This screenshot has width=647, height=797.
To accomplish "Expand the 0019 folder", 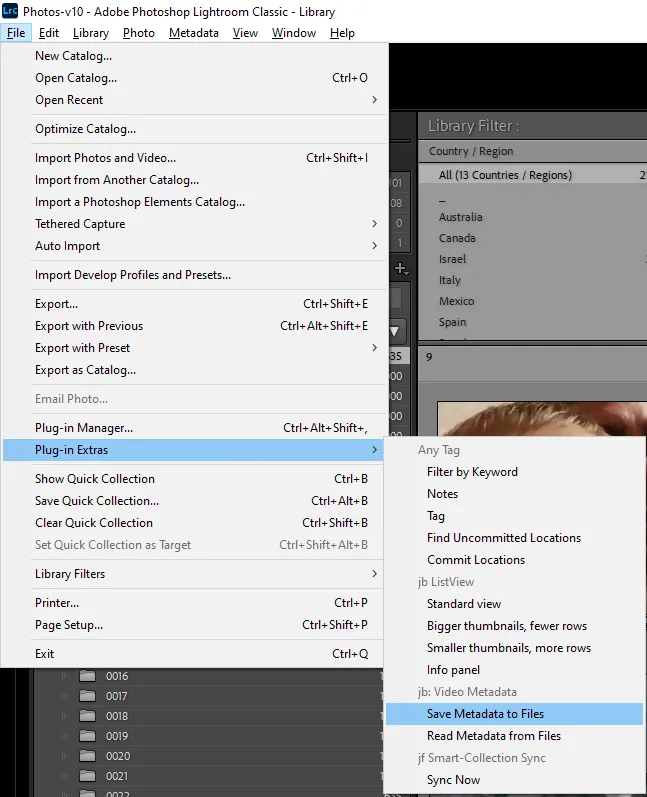I will [x=67, y=736].
